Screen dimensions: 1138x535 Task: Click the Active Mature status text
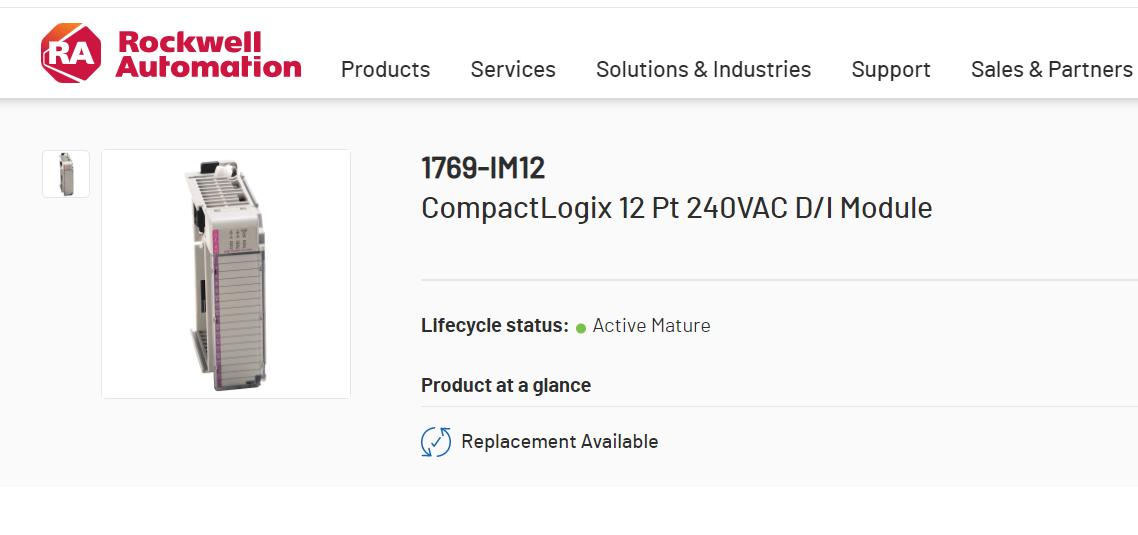651,326
